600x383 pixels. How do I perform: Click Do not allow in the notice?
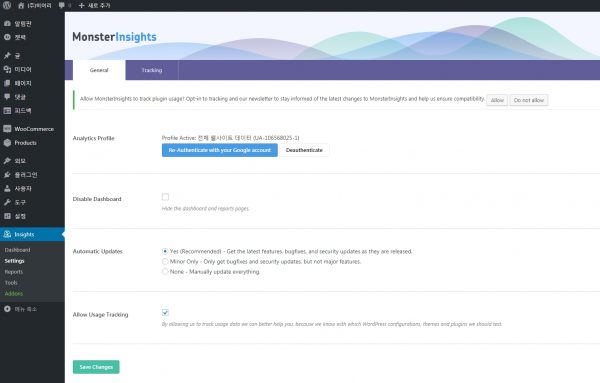pyautogui.click(x=529, y=100)
